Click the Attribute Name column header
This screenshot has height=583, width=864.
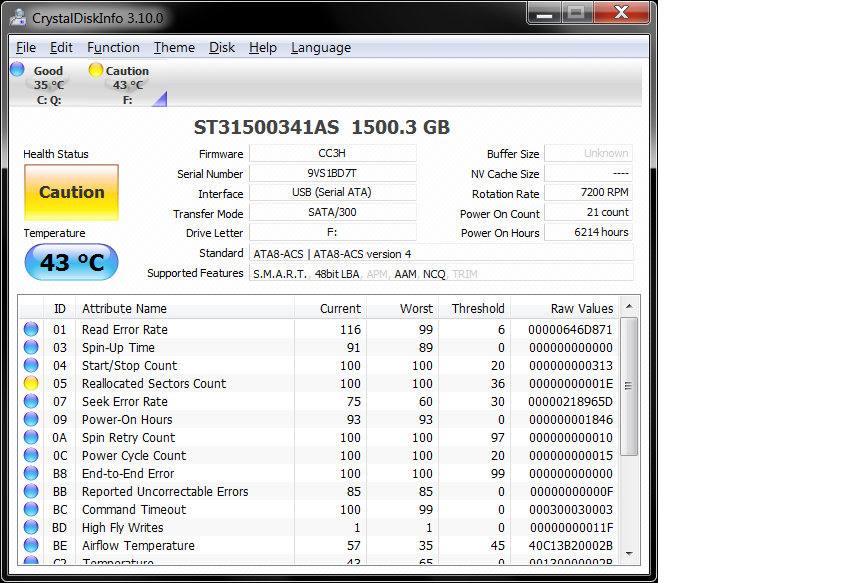point(124,308)
